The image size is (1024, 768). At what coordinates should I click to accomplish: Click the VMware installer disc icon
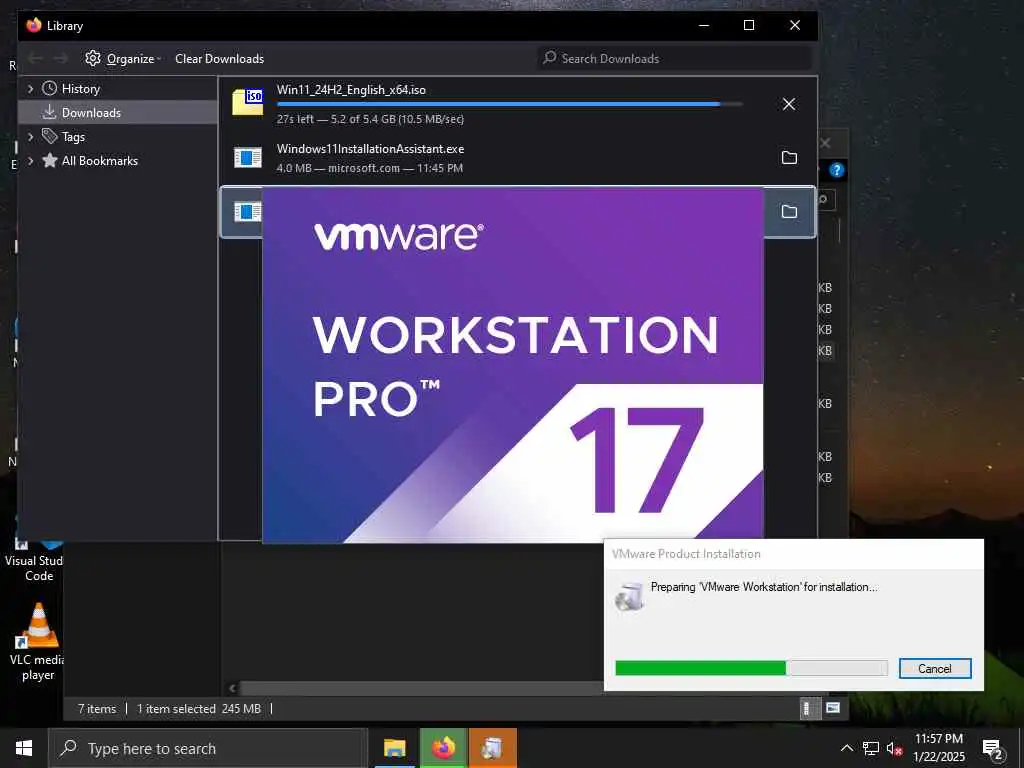coord(630,596)
